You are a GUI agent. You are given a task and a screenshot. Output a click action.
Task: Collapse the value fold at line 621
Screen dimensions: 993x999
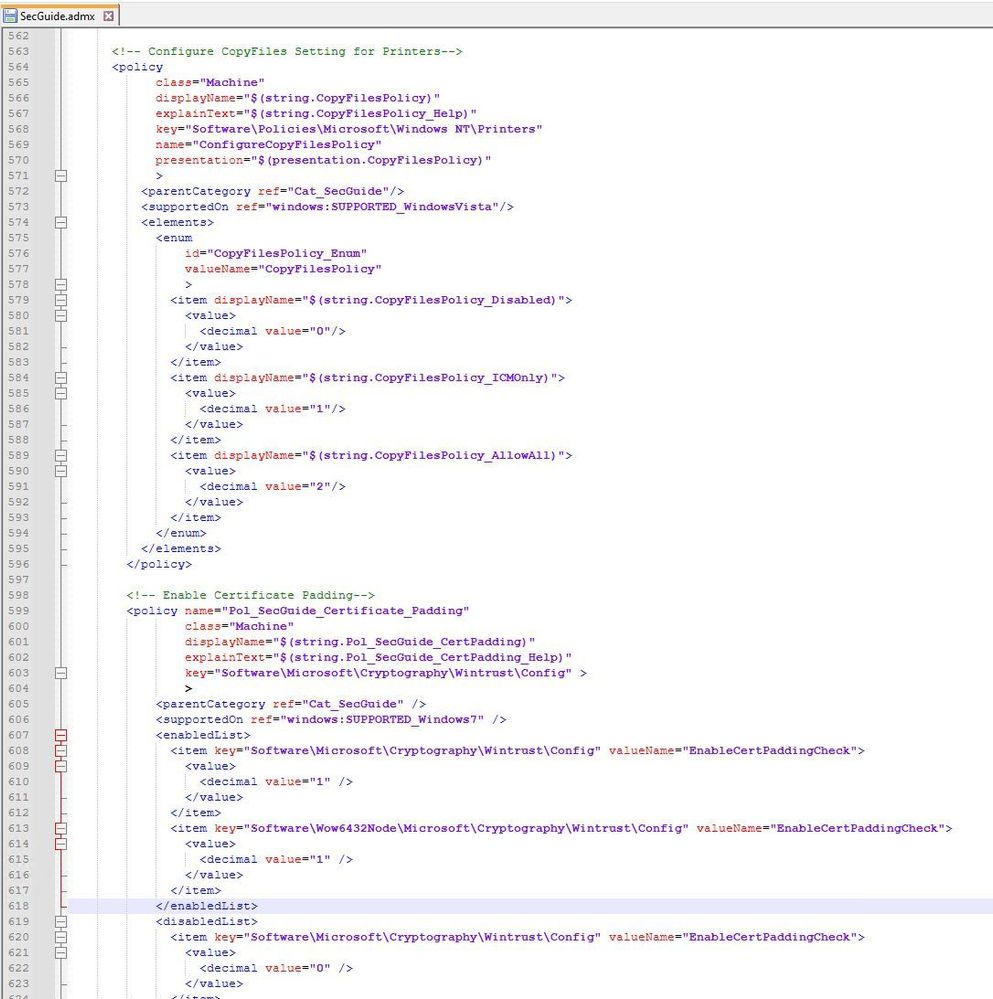click(61, 953)
